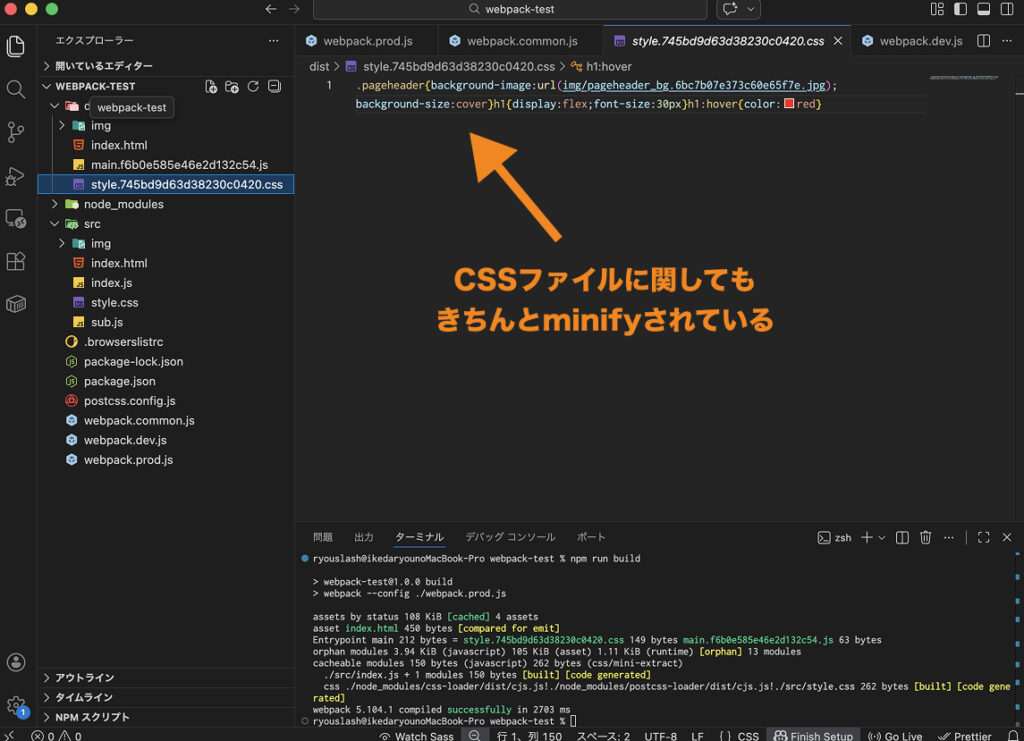The height and width of the screenshot is (741, 1024).
Task: Select the 出力 panel tab
Action: pos(363,537)
